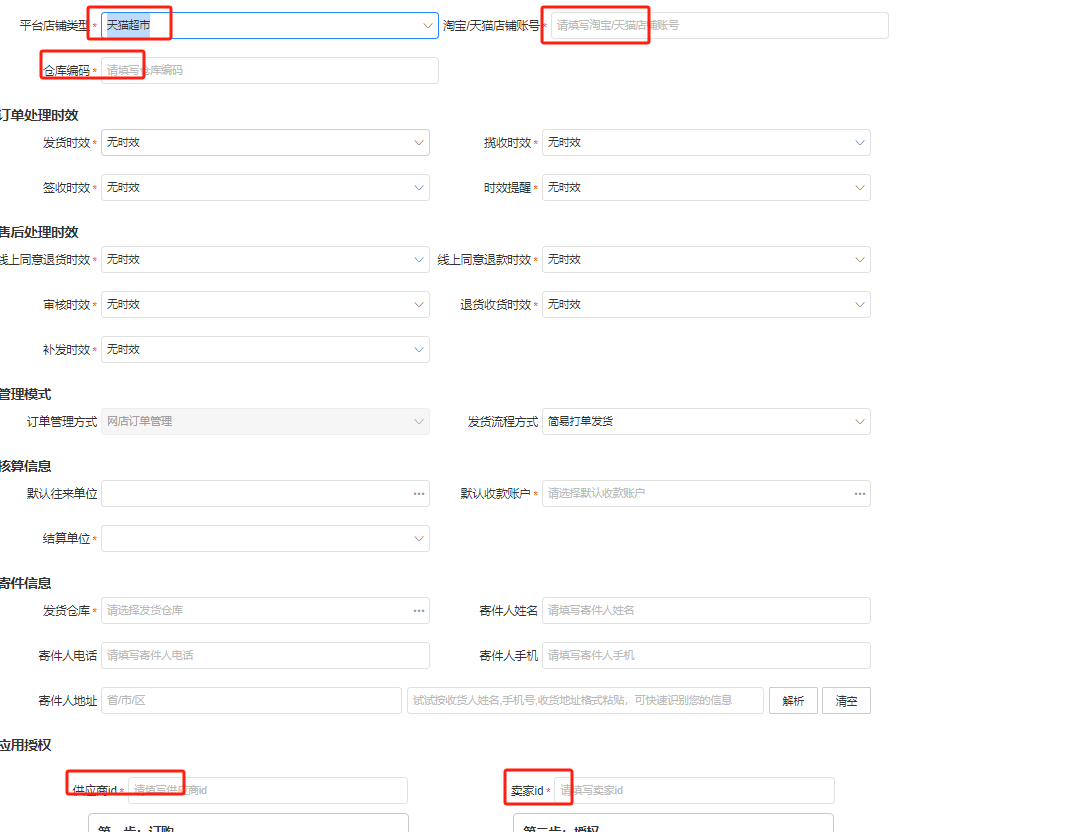Click the address paste-and-parse text field
This screenshot has height=832, width=1090.
pos(585,701)
